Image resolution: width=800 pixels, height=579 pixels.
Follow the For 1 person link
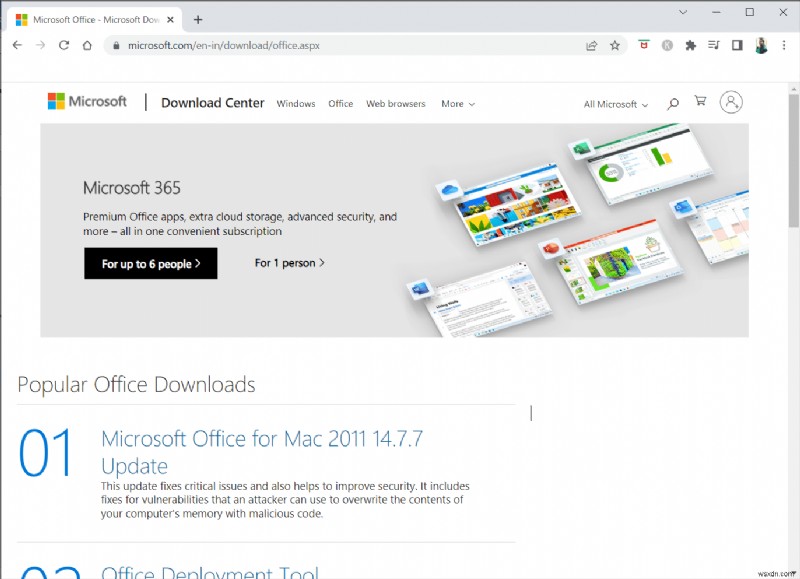pyautogui.click(x=289, y=262)
